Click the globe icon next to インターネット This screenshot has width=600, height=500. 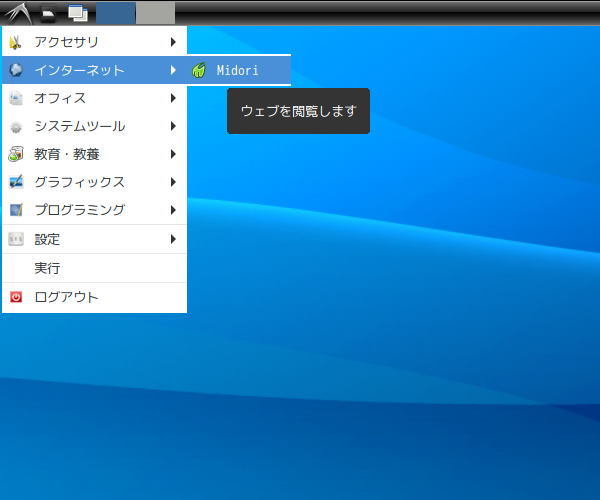16,70
